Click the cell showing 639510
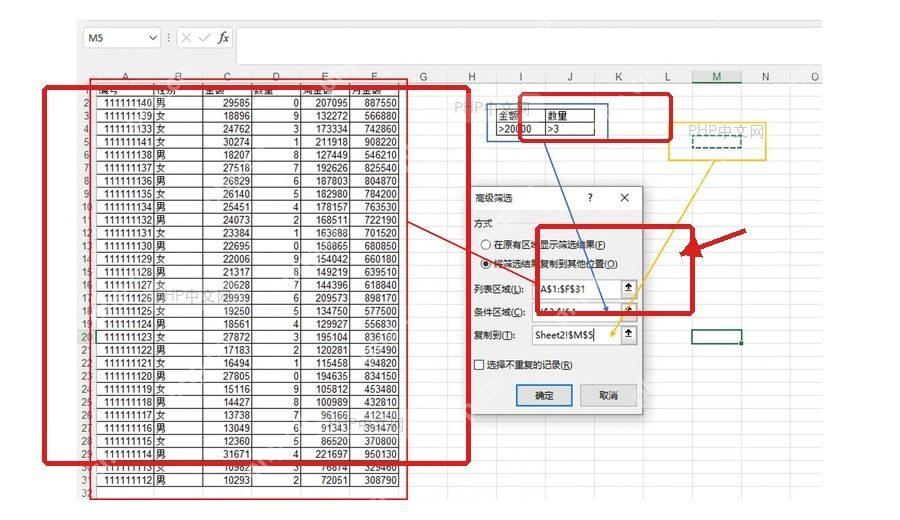The image size is (900, 520). [x=374, y=272]
